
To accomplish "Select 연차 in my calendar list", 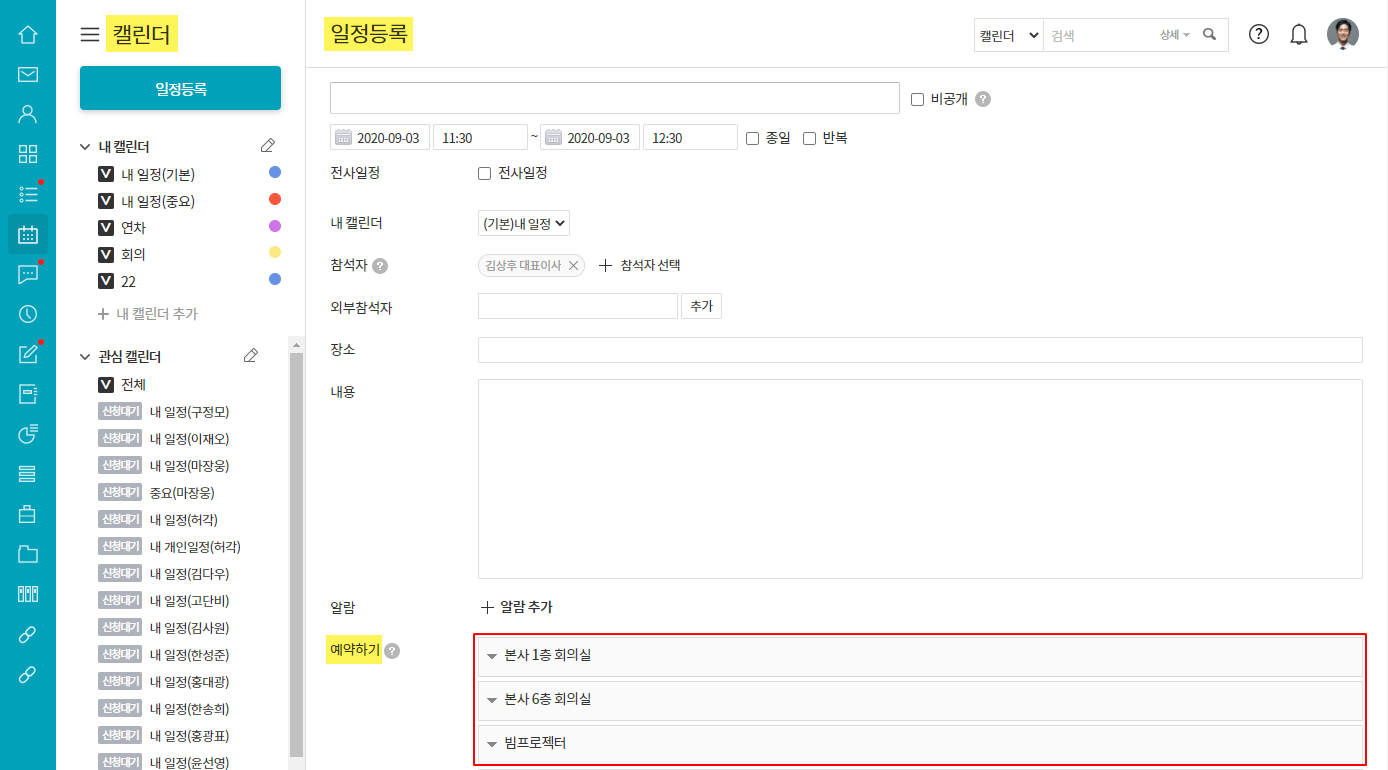I will pos(133,228).
